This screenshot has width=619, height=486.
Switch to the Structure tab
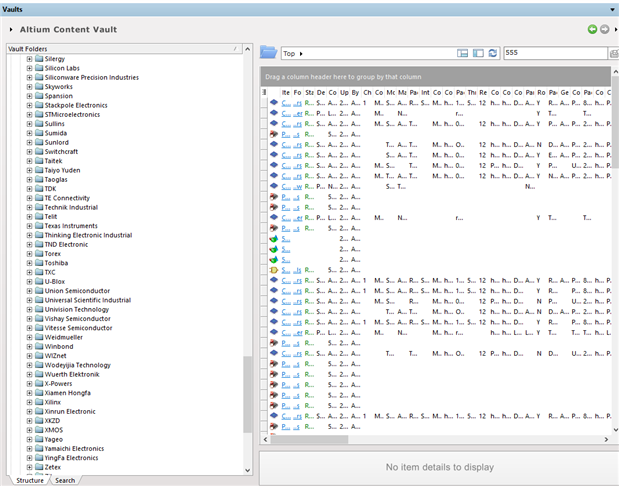pos(30,480)
